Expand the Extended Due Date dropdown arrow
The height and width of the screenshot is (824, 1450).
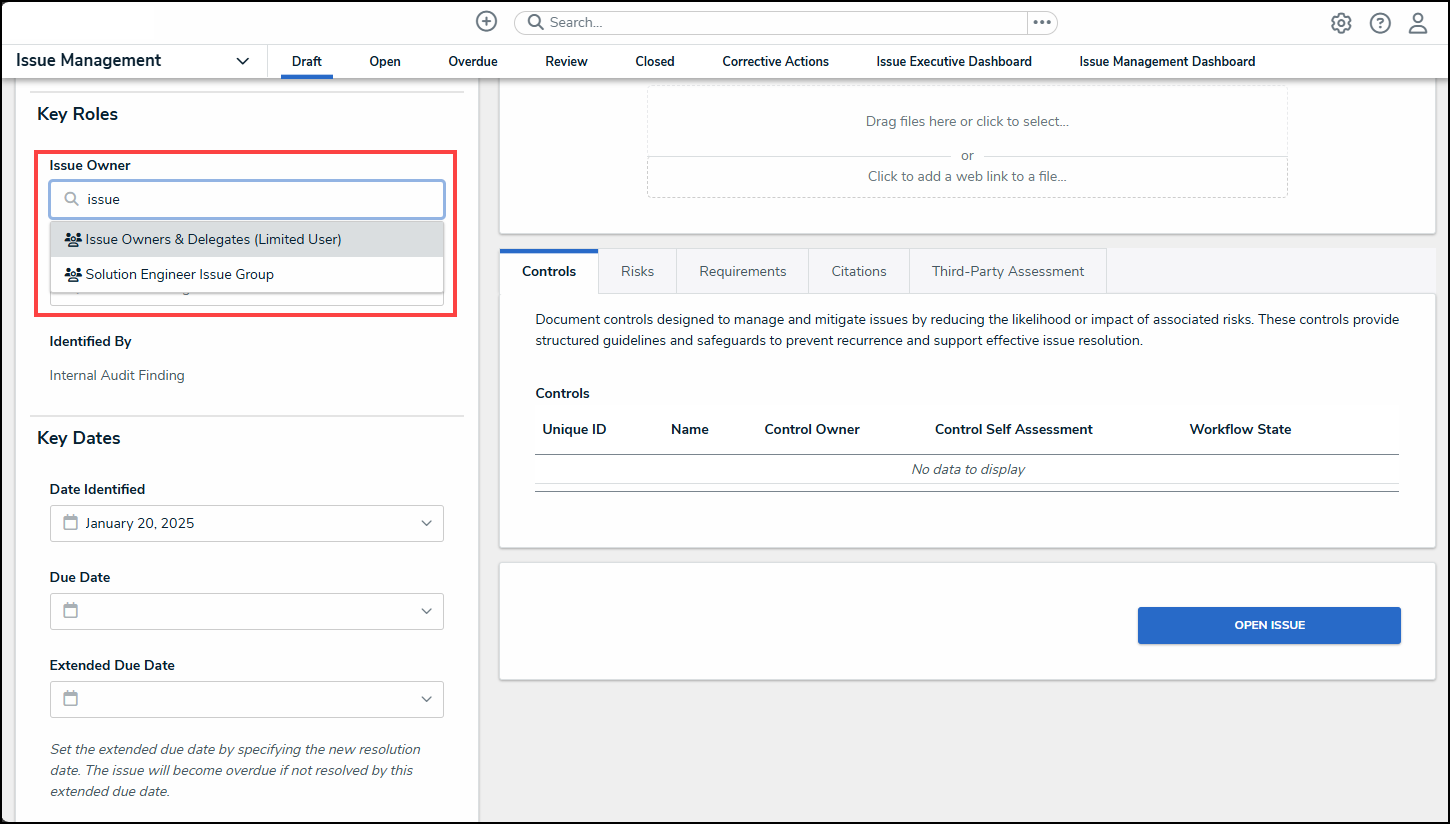point(426,699)
